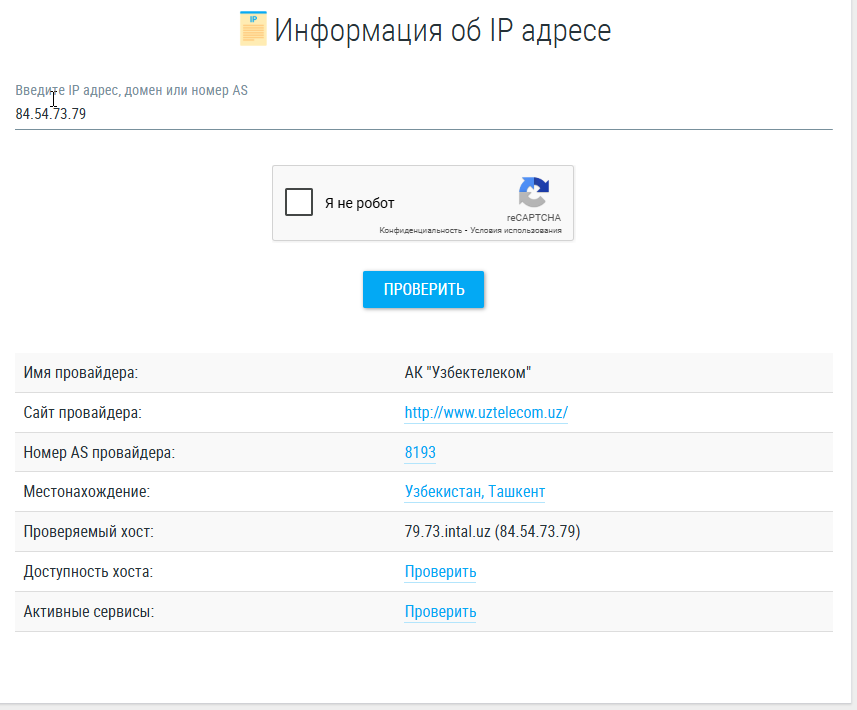
Task: Open the Узбекистан, Ташкент location link
Action: pyautogui.click(x=474, y=492)
